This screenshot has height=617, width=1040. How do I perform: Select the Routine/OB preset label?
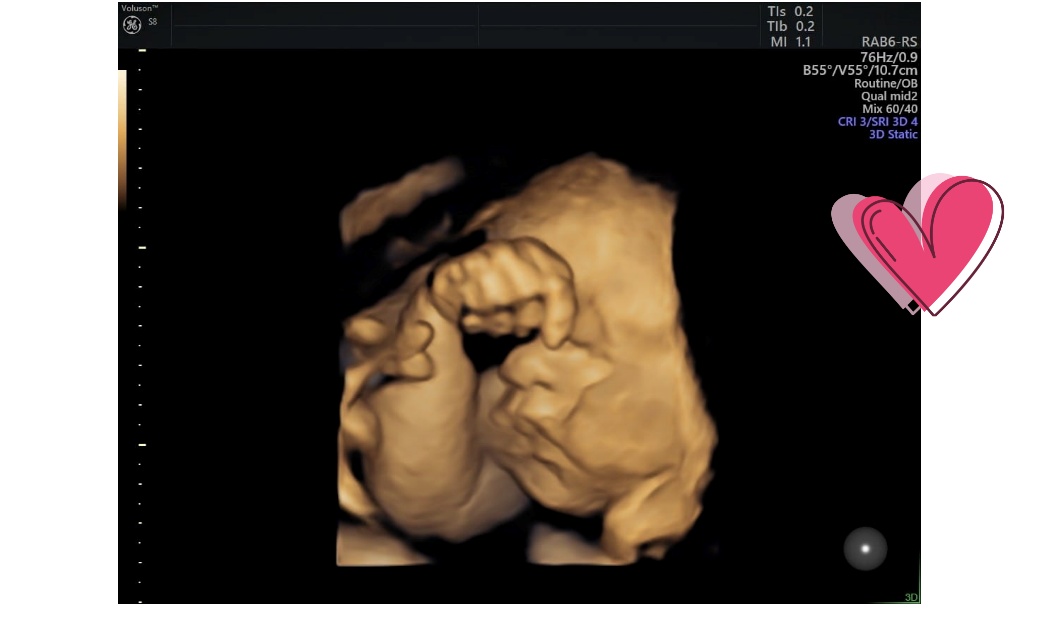tap(885, 84)
